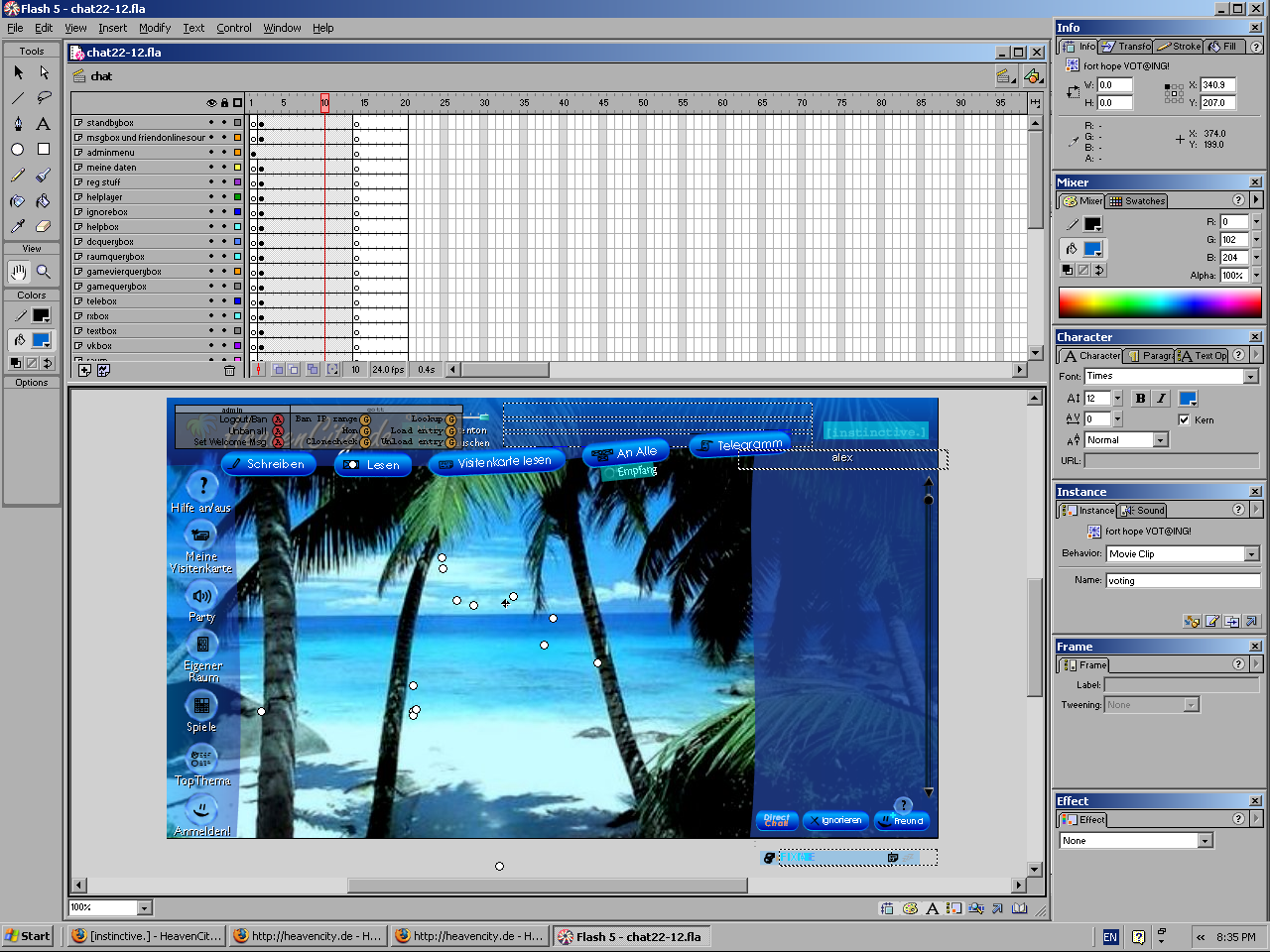This screenshot has width=1270, height=952.
Task: Select the Zoom magnifier tool
Action: [44, 272]
